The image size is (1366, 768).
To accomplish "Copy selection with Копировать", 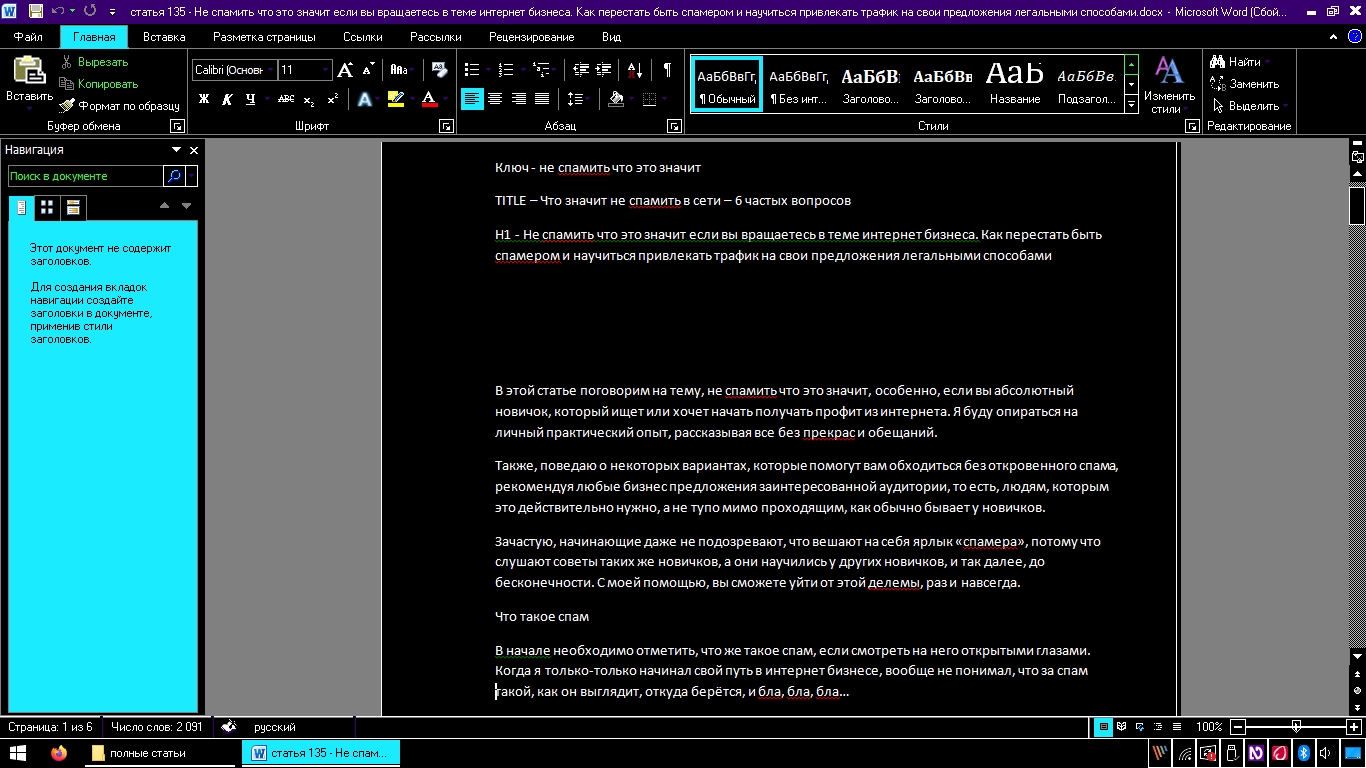I will [x=98, y=84].
